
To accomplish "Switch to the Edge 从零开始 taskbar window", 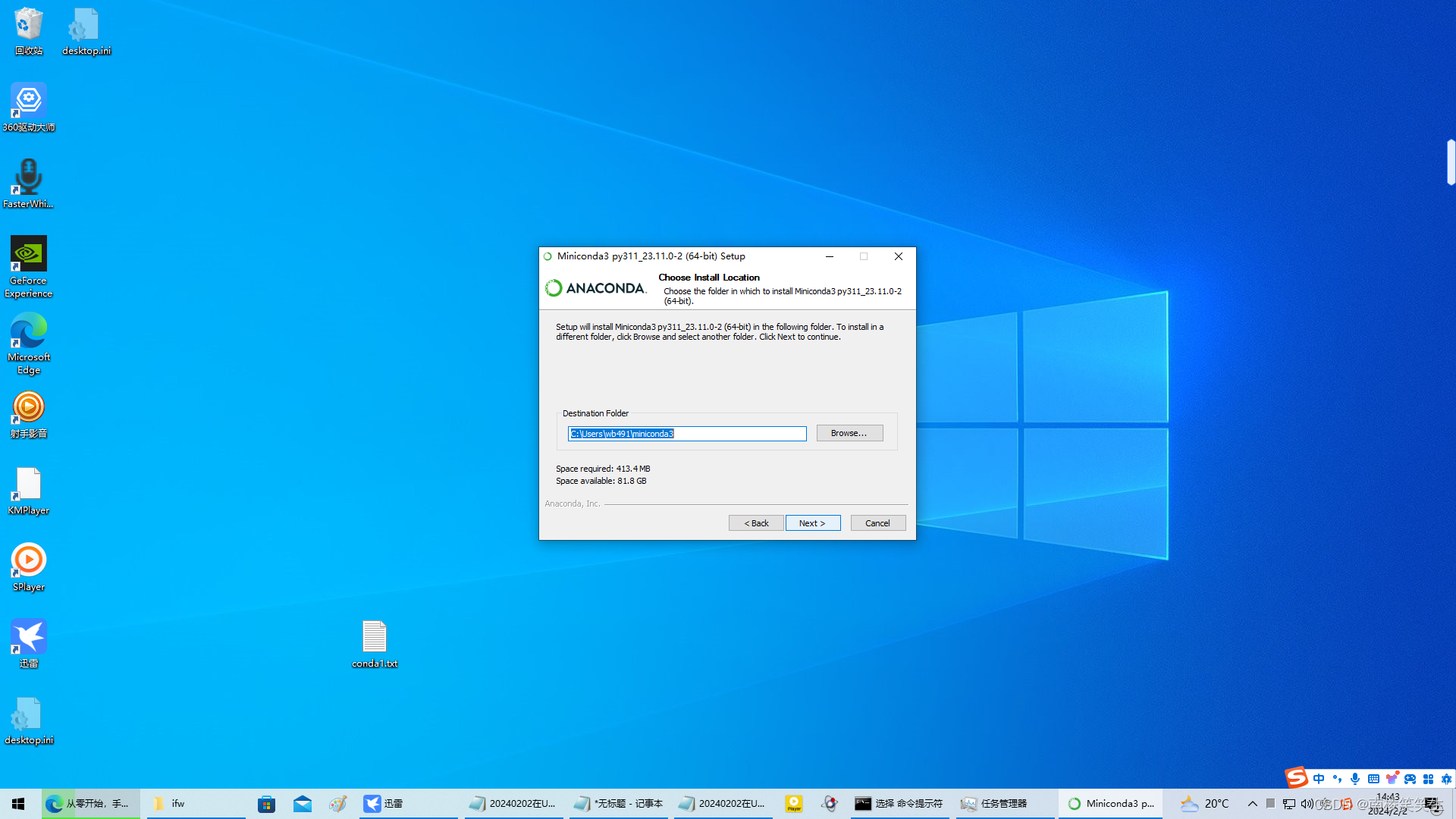I will (x=91, y=804).
